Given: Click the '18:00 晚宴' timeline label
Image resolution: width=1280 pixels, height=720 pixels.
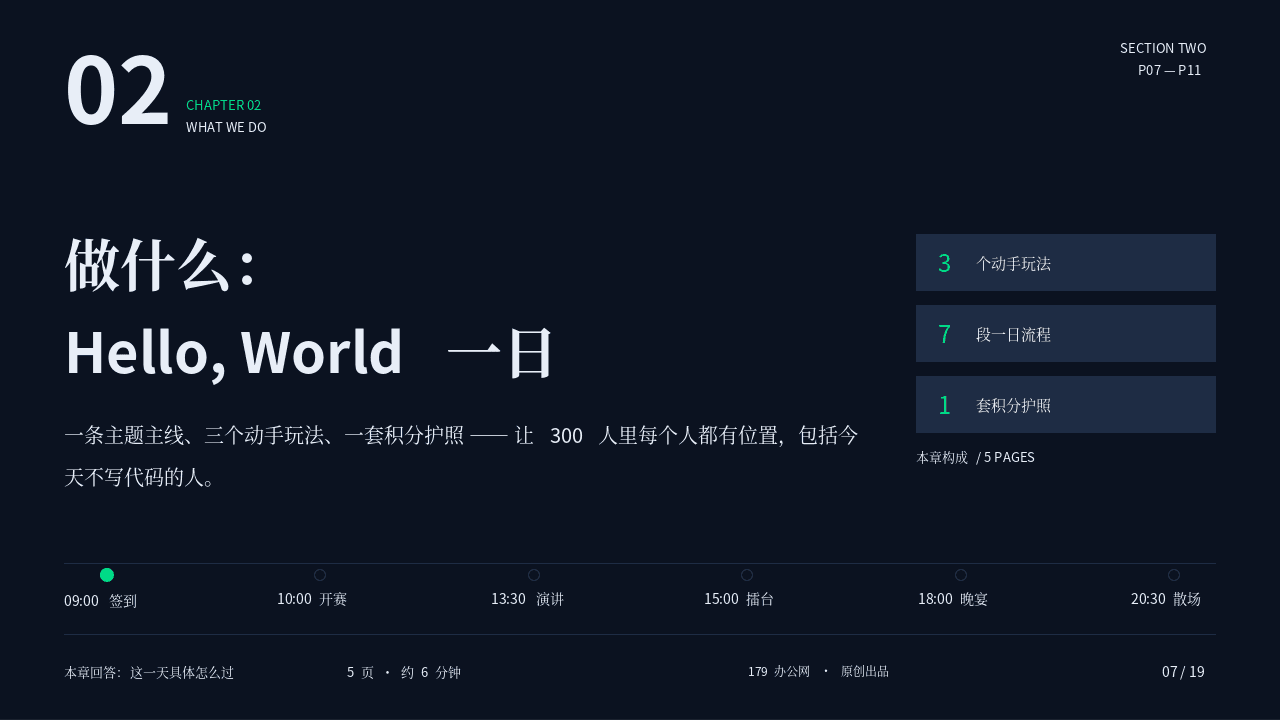Looking at the screenshot, I should click(953, 599).
